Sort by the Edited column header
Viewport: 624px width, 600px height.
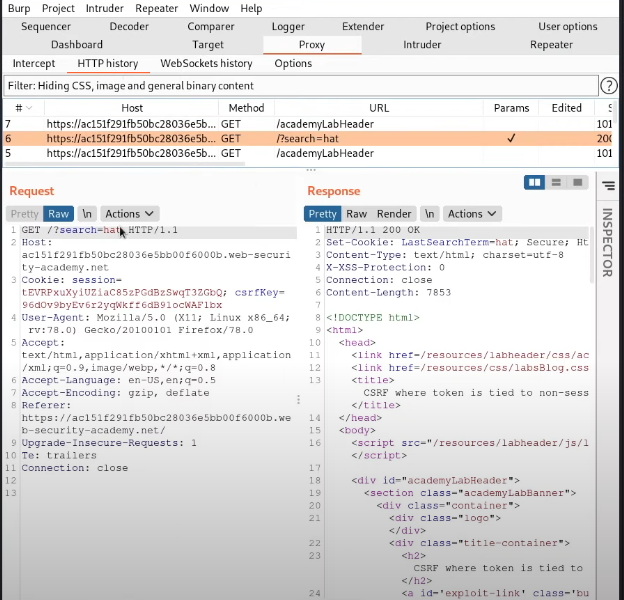pyautogui.click(x=567, y=108)
